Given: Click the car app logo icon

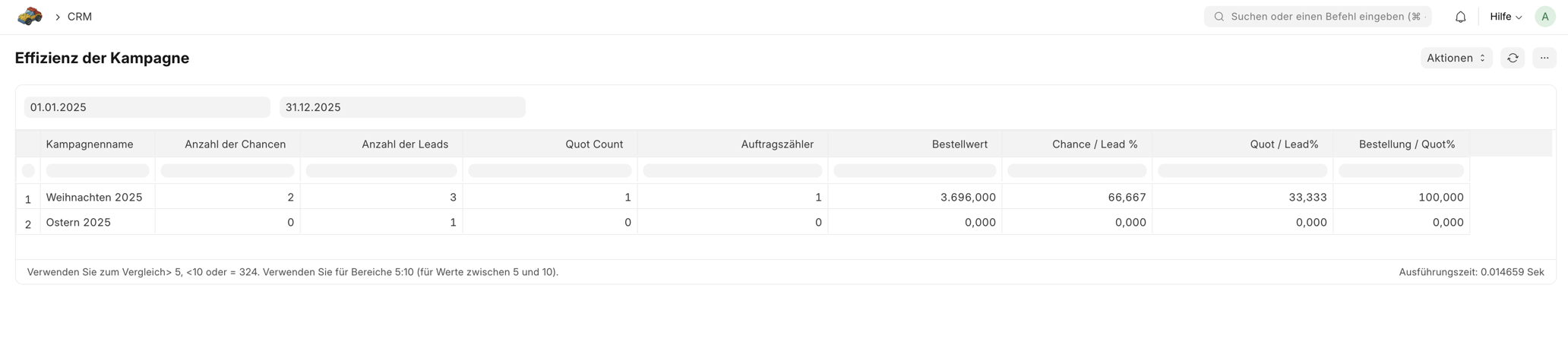Looking at the screenshot, I should (x=30, y=16).
